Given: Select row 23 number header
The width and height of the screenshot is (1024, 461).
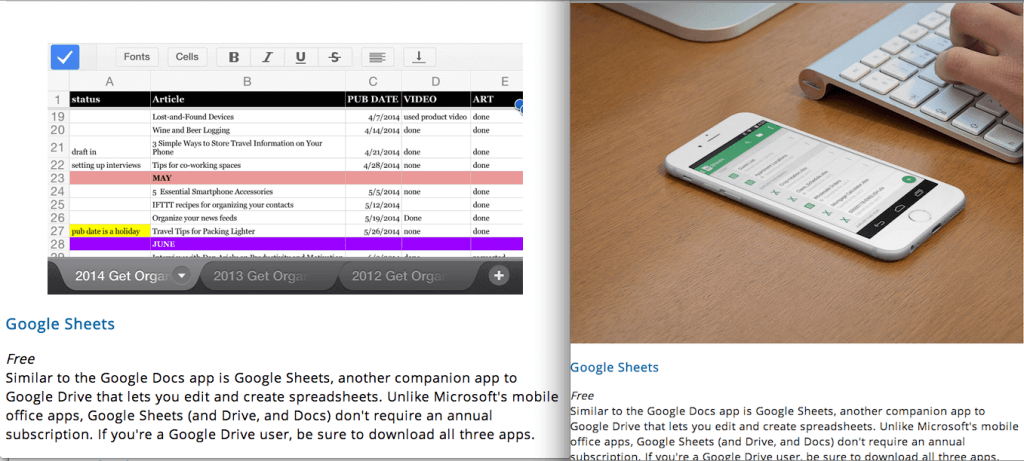Looking at the screenshot, I should pos(57,178).
